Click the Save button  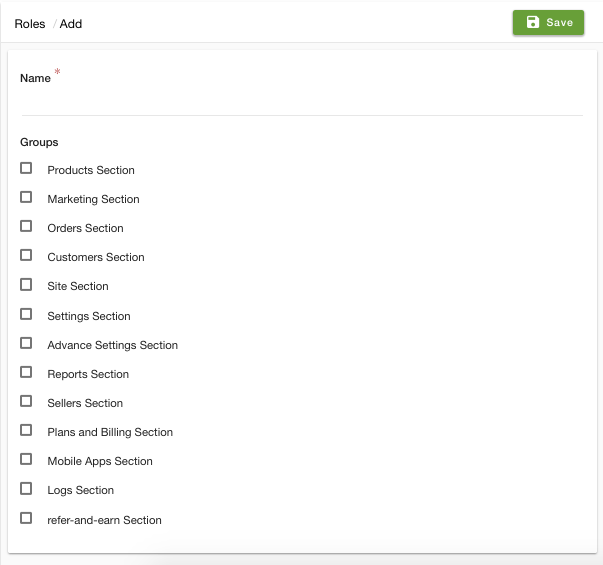[548, 23]
